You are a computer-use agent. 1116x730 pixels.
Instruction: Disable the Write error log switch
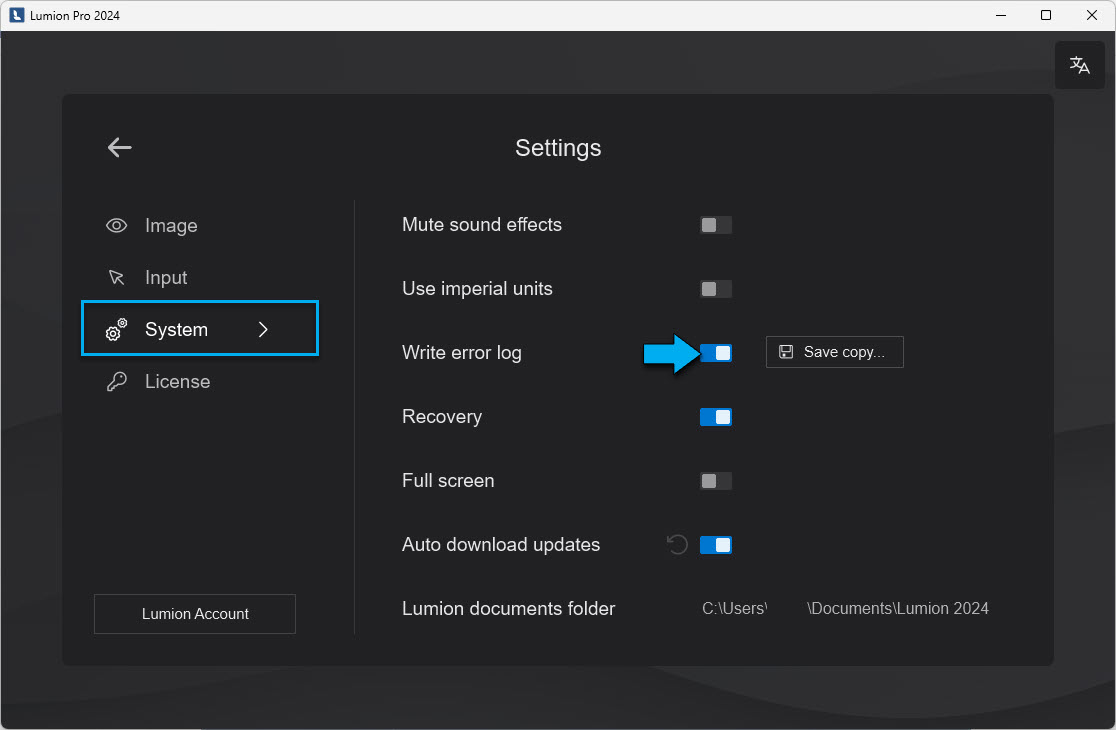716,352
